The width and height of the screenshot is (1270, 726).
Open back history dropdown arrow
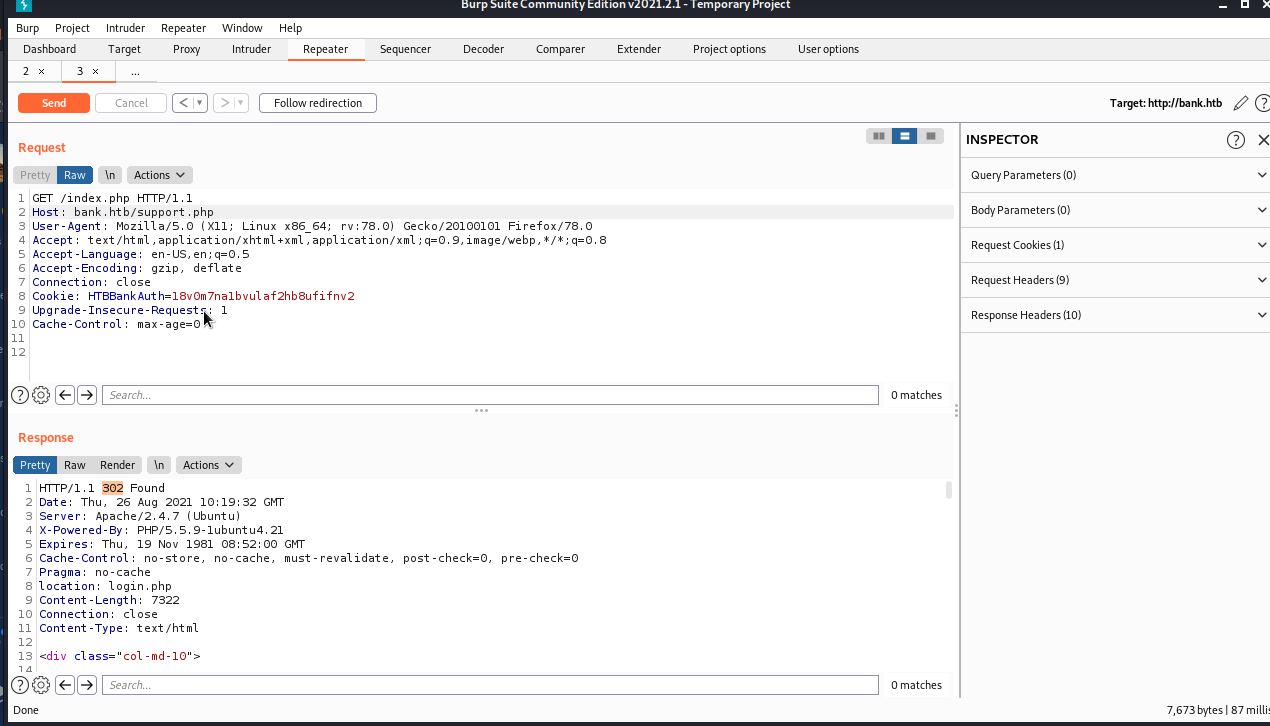click(x=200, y=103)
